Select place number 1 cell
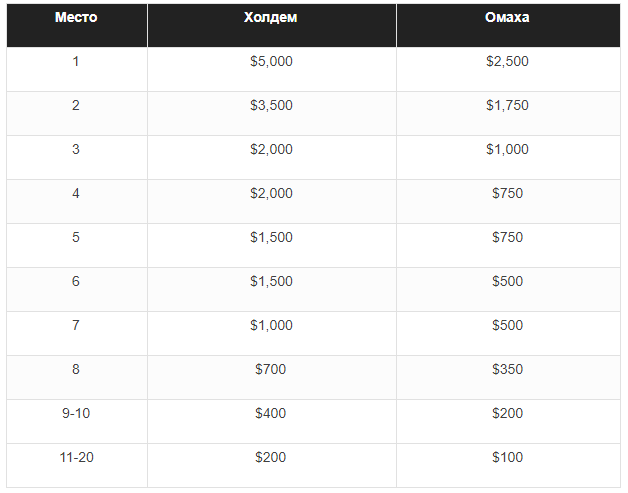Viewport: 628px width, 493px height. coord(76,61)
